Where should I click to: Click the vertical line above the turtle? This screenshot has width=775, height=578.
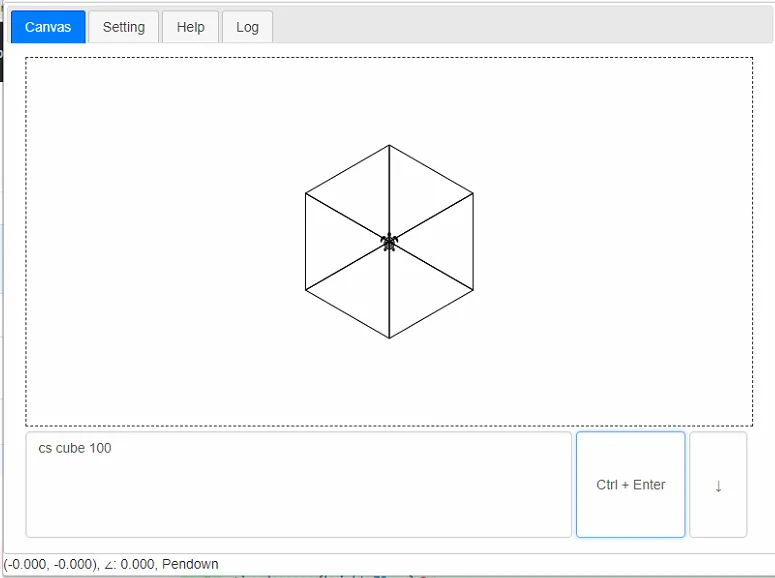tap(389, 189)
